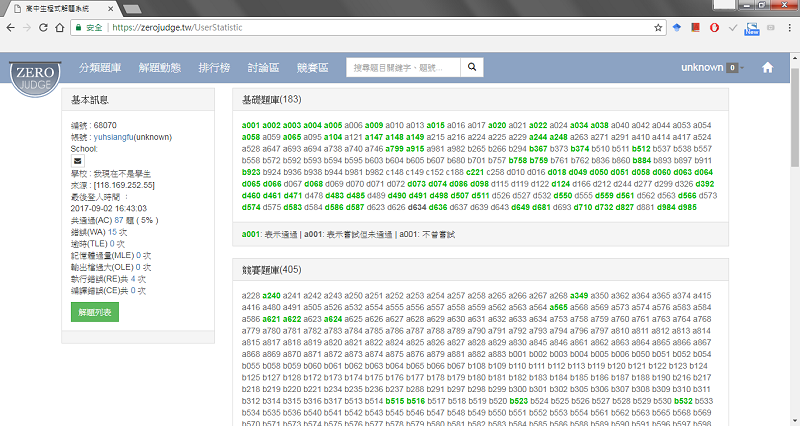Click the ZeroJudge logo
800x426 pixels.
click(34, 78)
